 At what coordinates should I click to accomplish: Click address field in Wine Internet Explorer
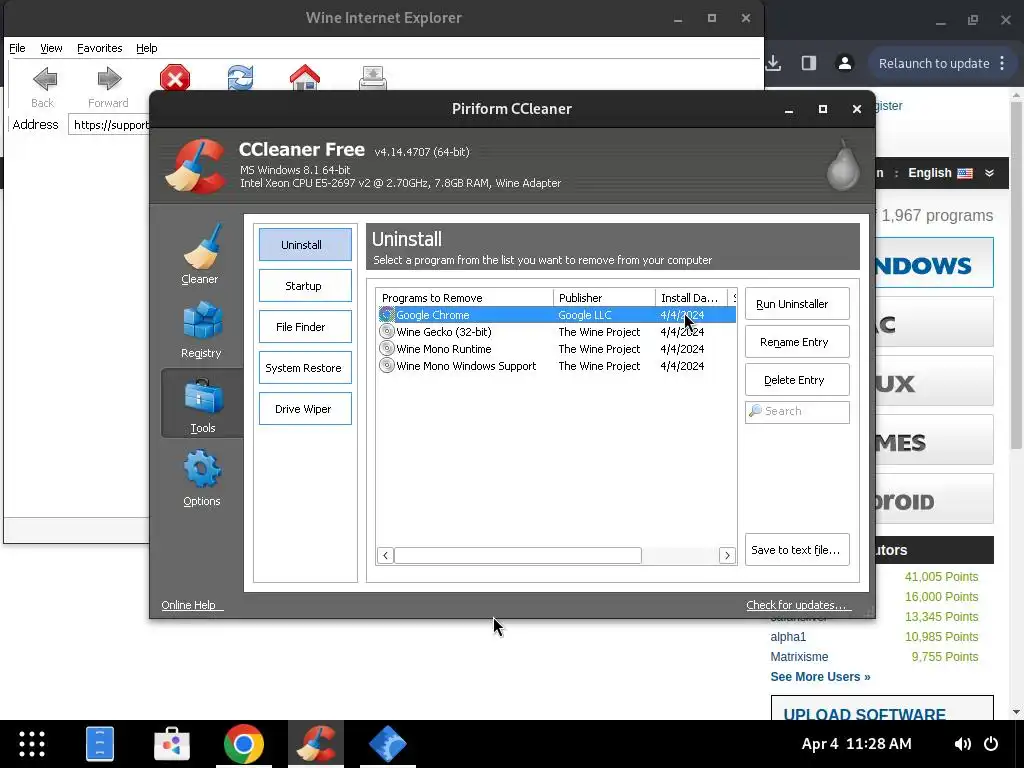(x=111, y=125)
